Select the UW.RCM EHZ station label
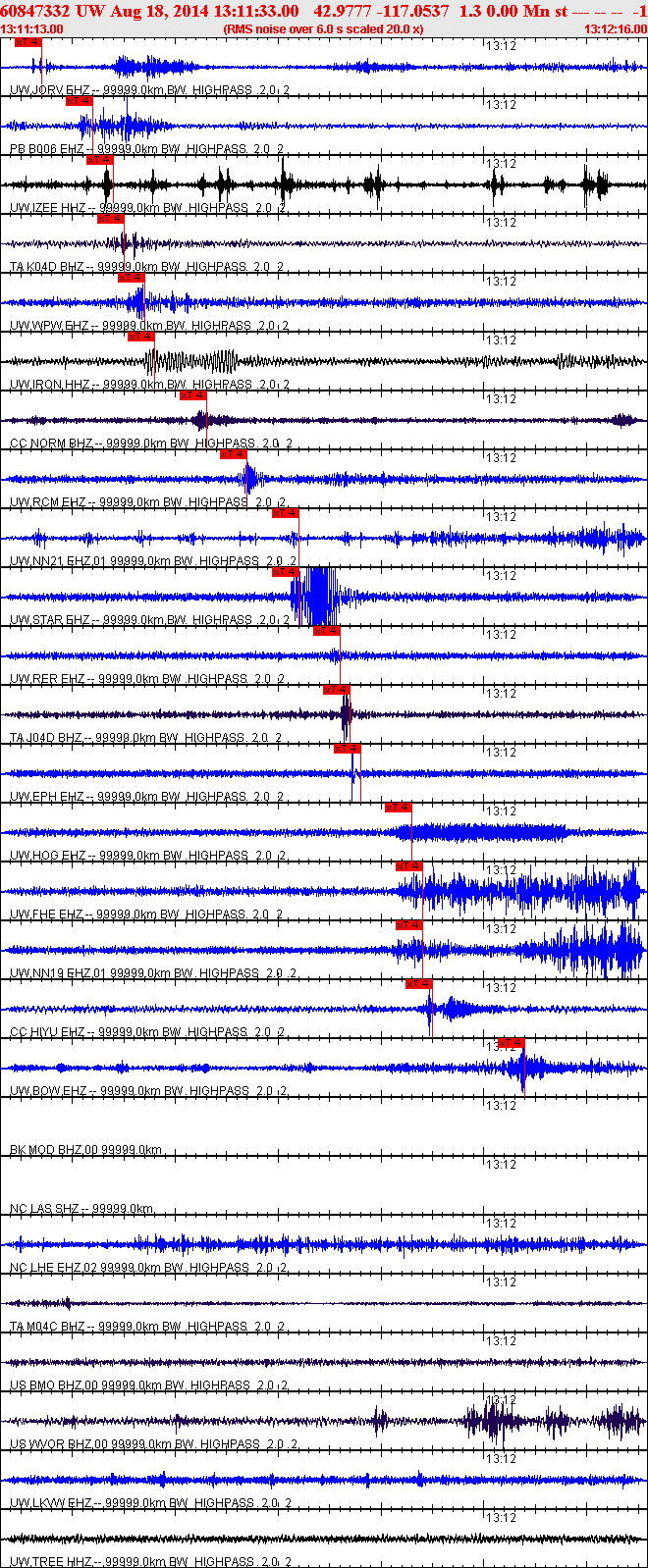The image size is (648, 1568). (x=148, y=502)
